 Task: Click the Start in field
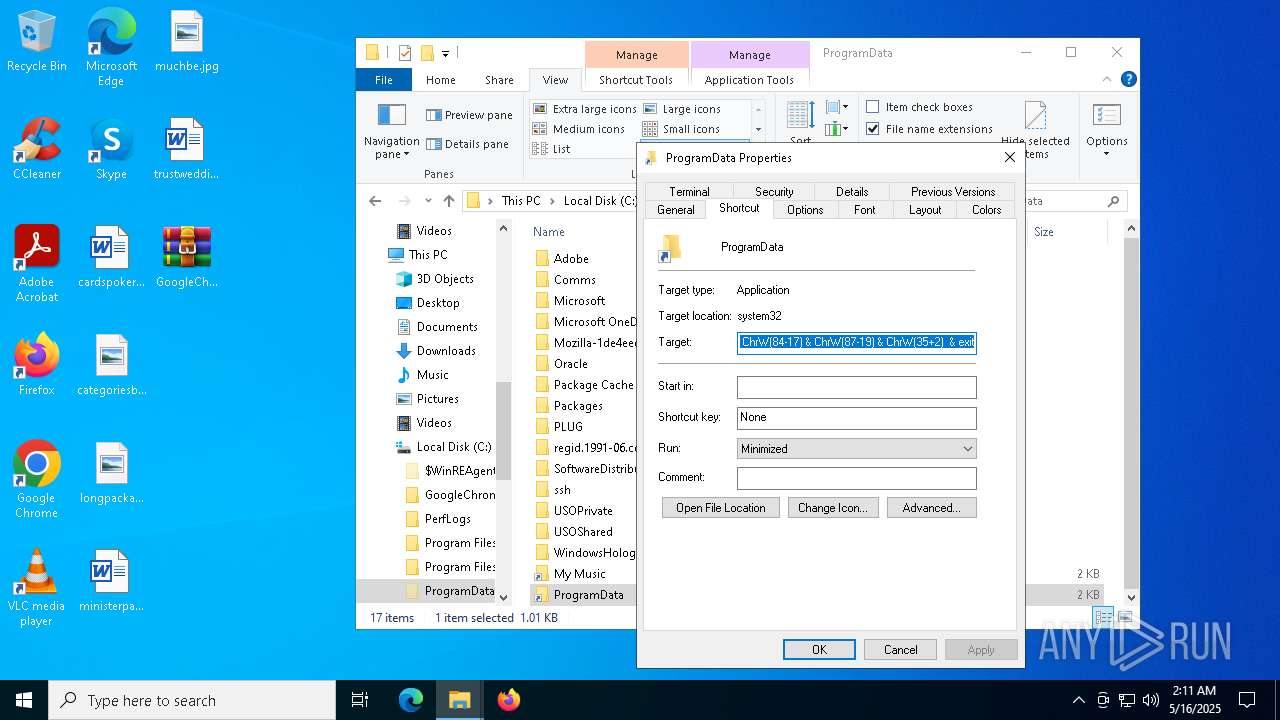click(x=856, y=387)
